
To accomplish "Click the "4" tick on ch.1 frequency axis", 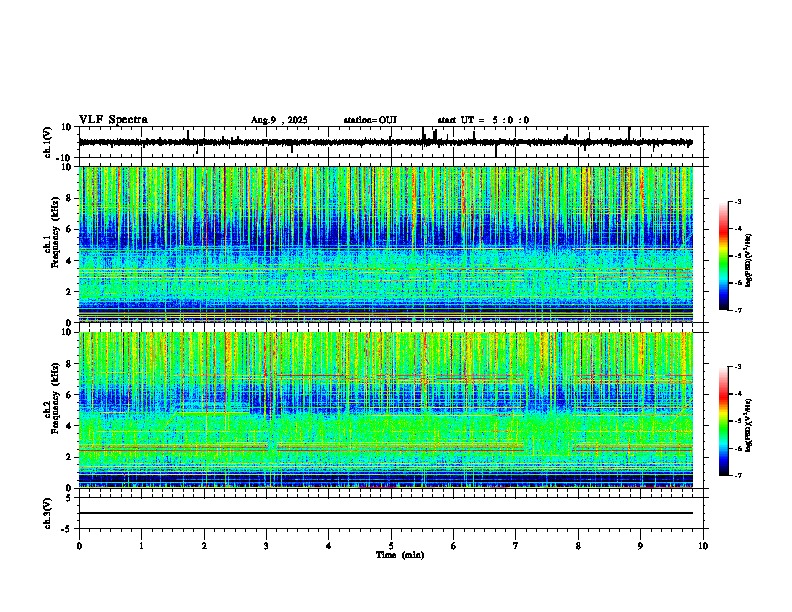I will (x=70, y=261).
